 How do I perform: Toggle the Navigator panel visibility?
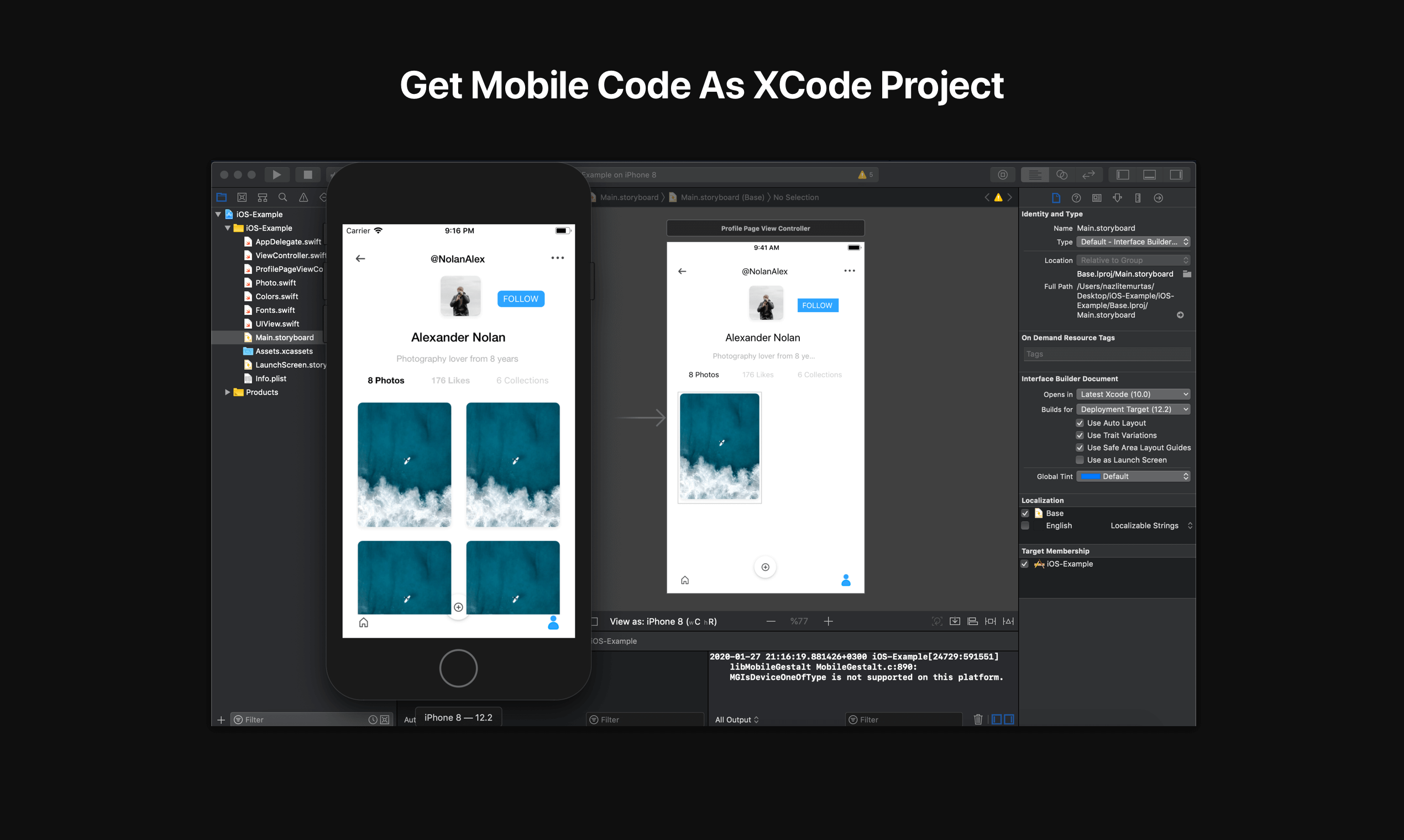click(1123, 175)
